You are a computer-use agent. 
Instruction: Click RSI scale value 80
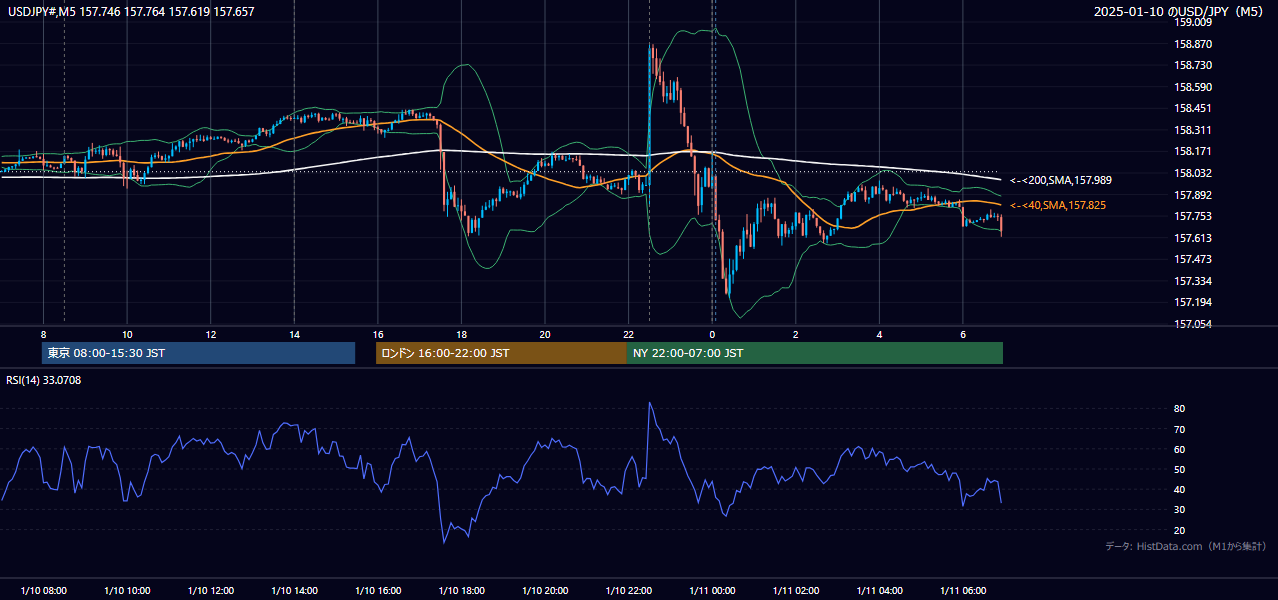coord(1179,409)
